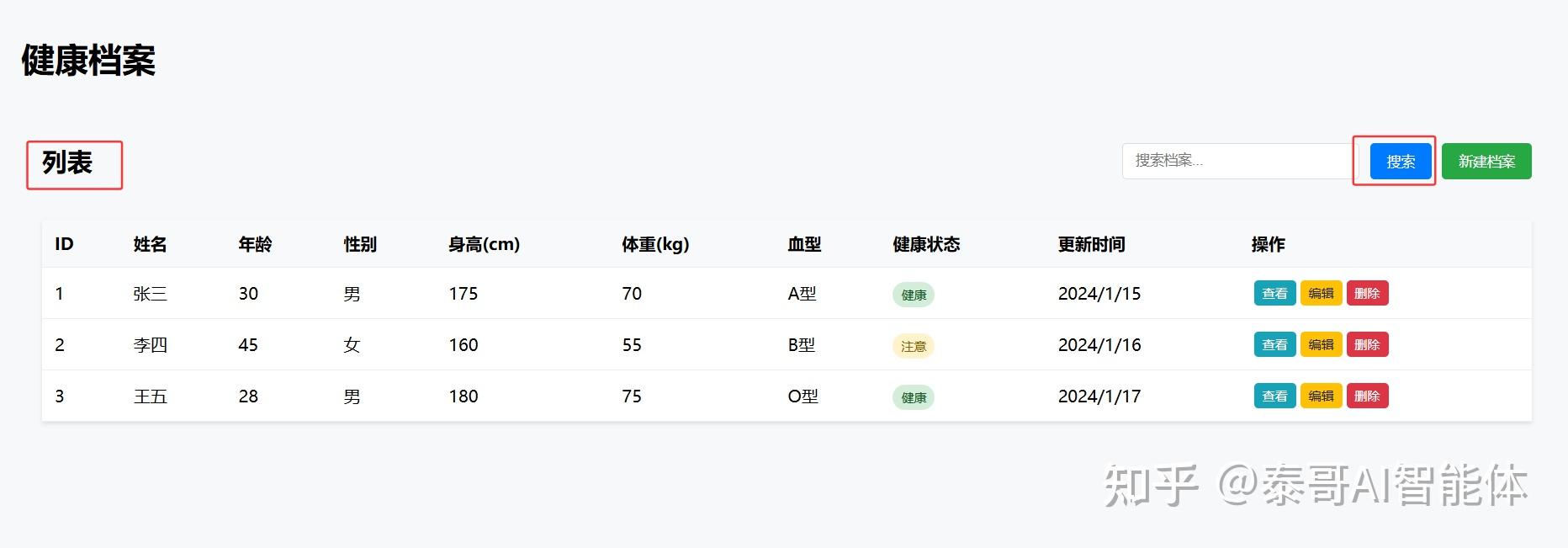Viewport: 1568px width, 548px height.
Task: Open 查看 for 李四's row
Action: tap(1274, 345)
